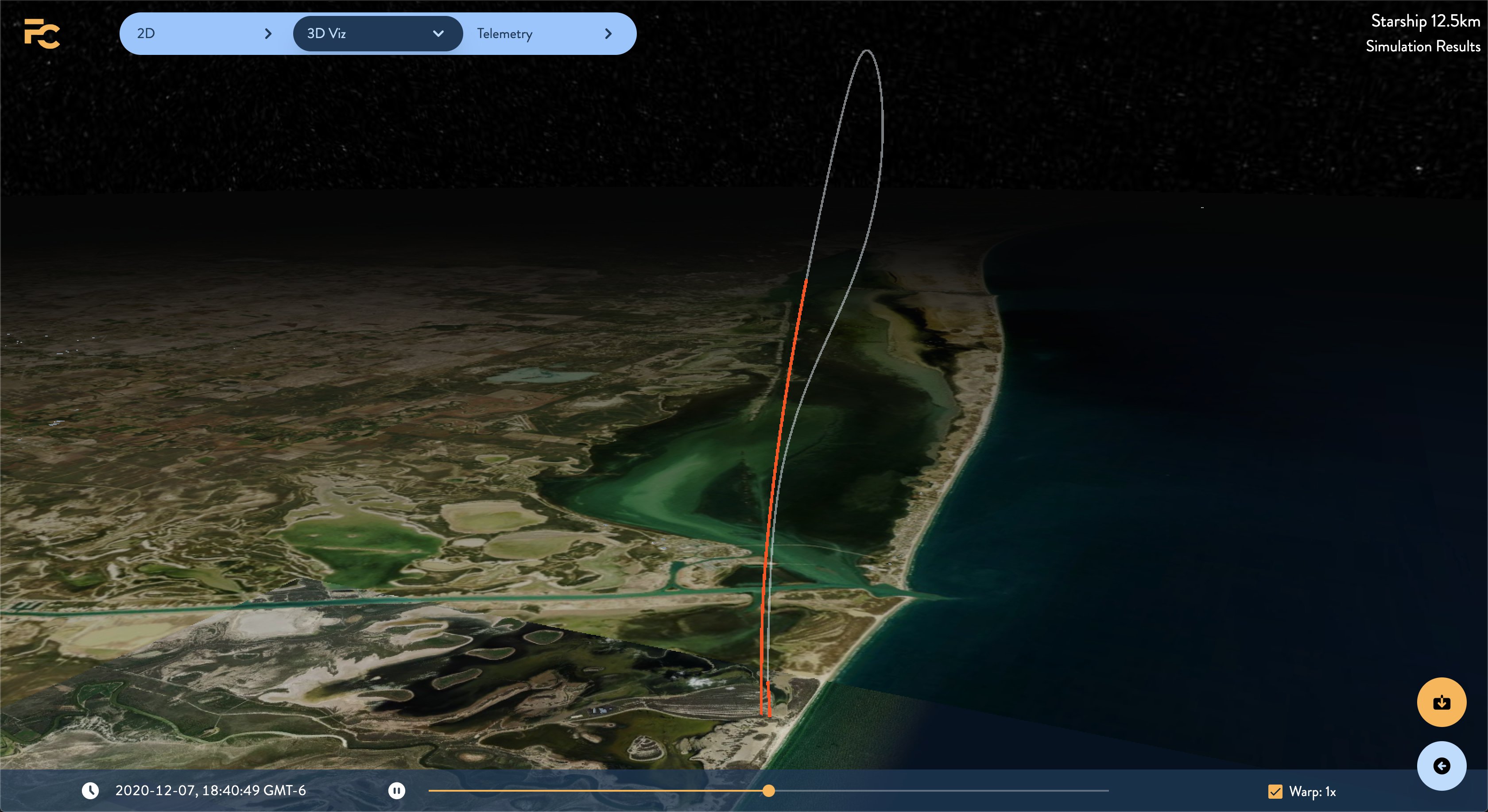Expand the Telemetry chevron arrow
Image resolution: width=1488 pixels, height=812 pixels.
[x=608, y=34]
